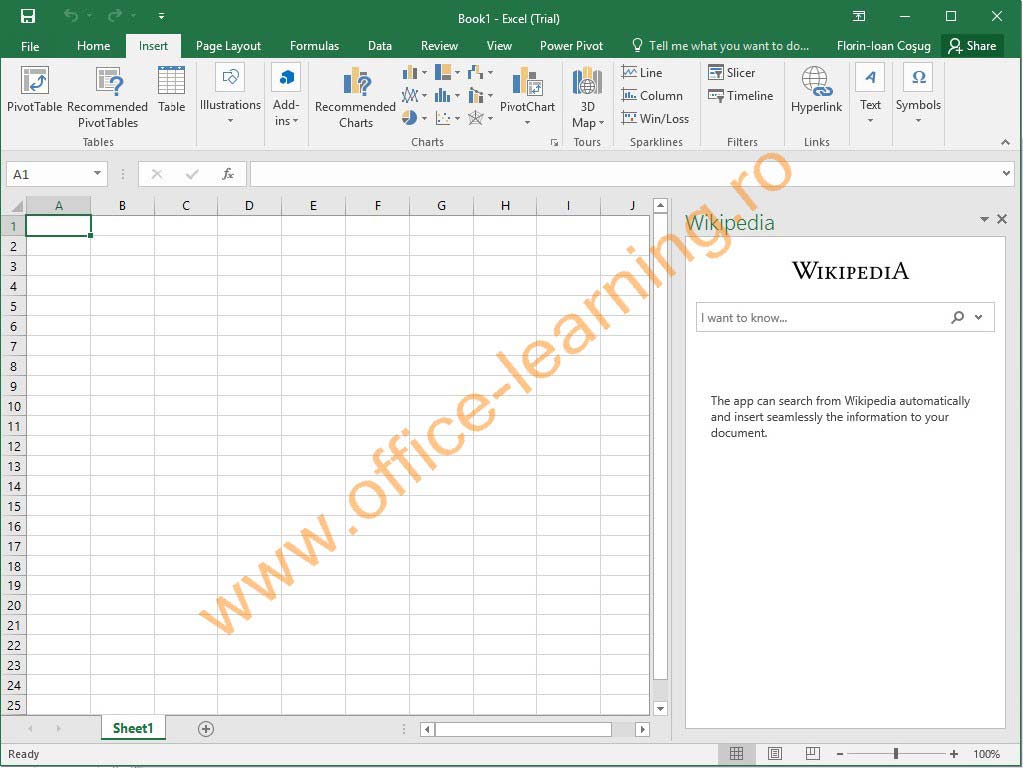
Task: Click the Wikipedia search magnifier icon
Action: (958, 317)
